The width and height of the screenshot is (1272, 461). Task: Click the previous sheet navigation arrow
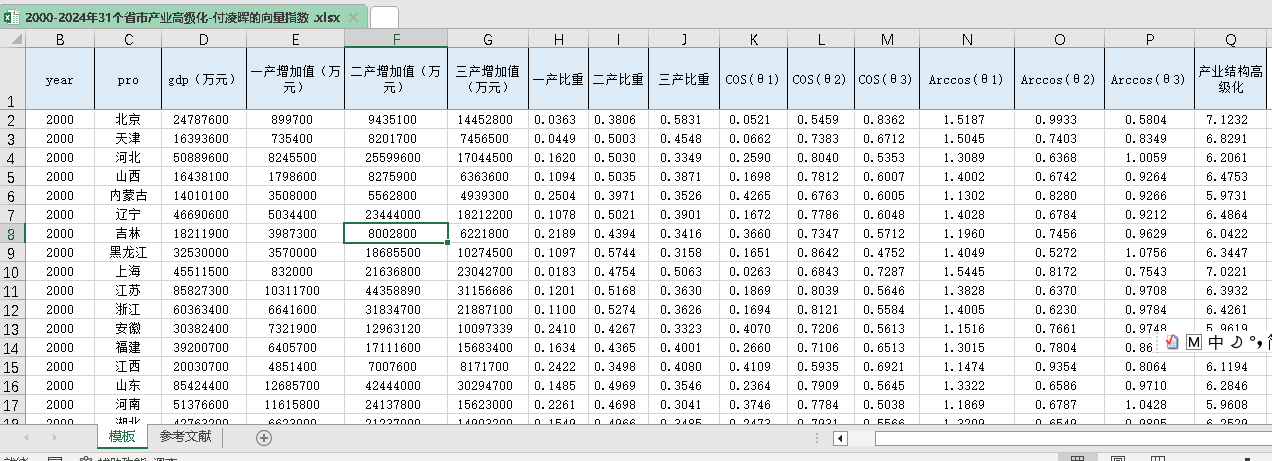[x=26, y=438]
